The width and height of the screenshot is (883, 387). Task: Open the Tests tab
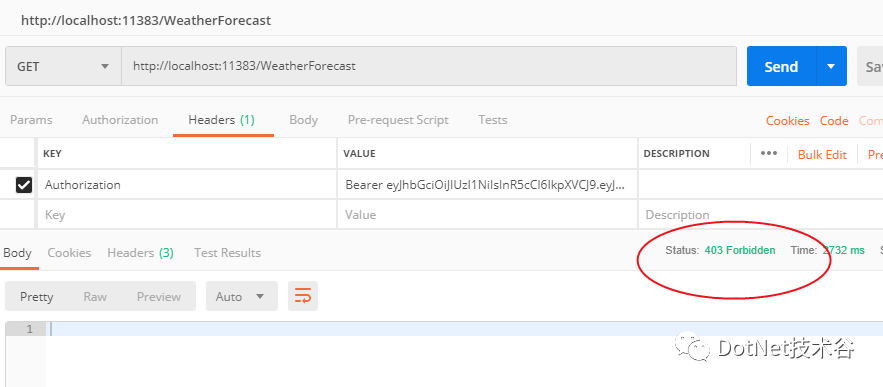click(x=493, y=120)
